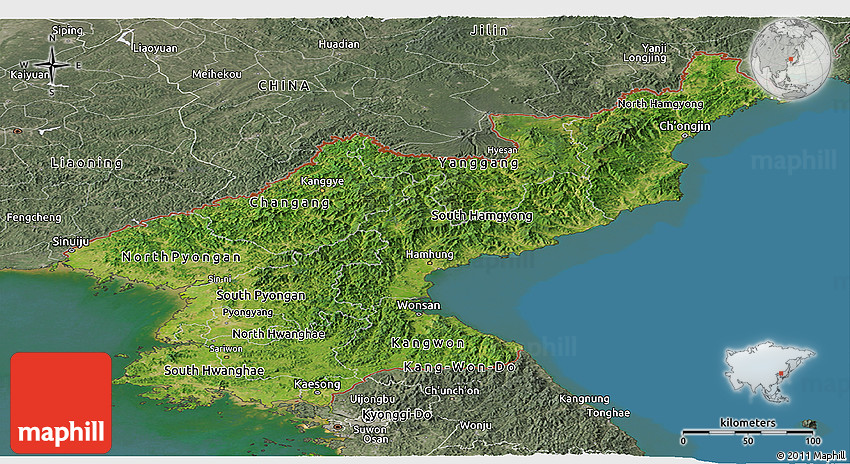
Task: Click the CHINA country label
Action: [284, 86]
